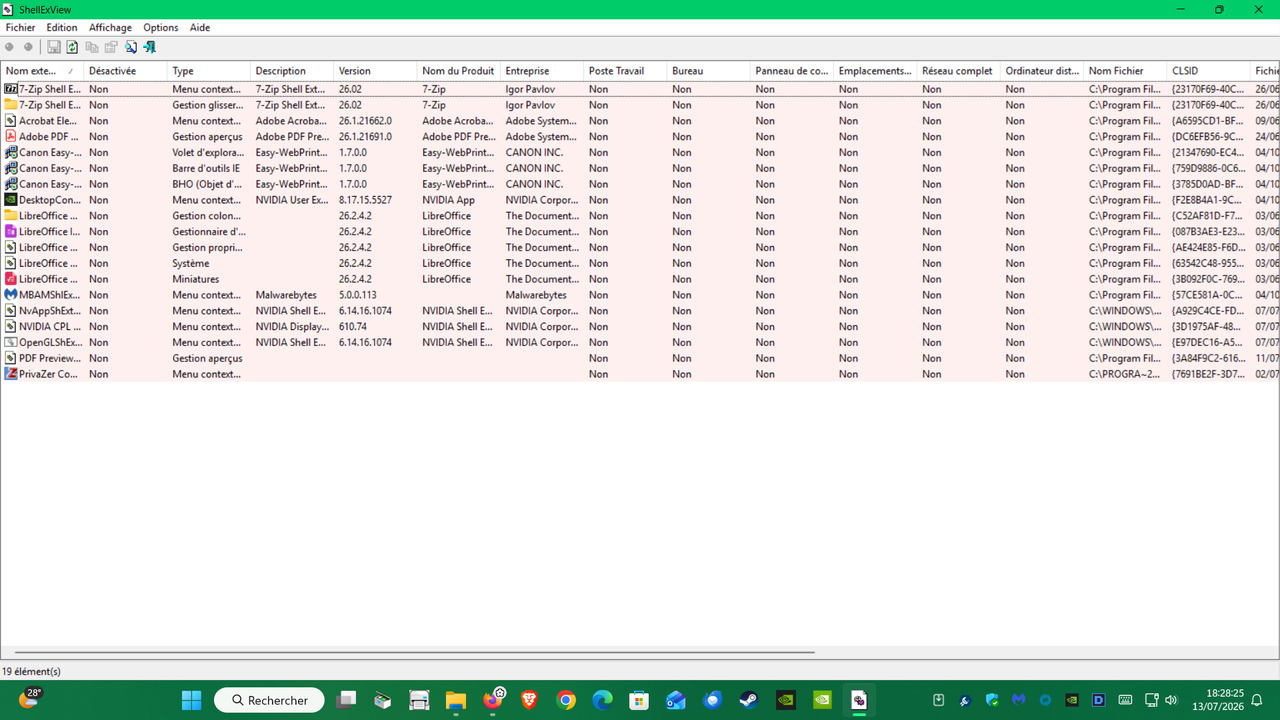Open the Windows Start menu
Viewport: 1280px width, 720px height.
pos(191,700)
